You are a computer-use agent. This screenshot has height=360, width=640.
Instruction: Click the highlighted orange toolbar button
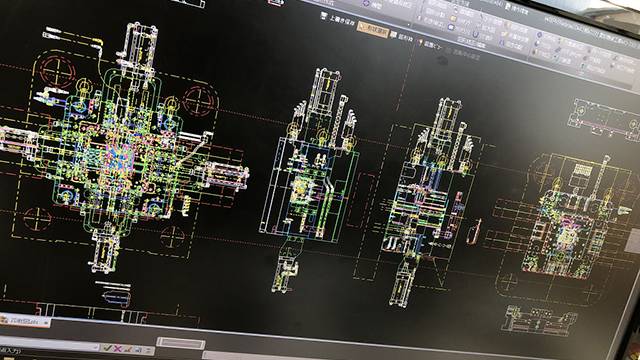point(373,30)
